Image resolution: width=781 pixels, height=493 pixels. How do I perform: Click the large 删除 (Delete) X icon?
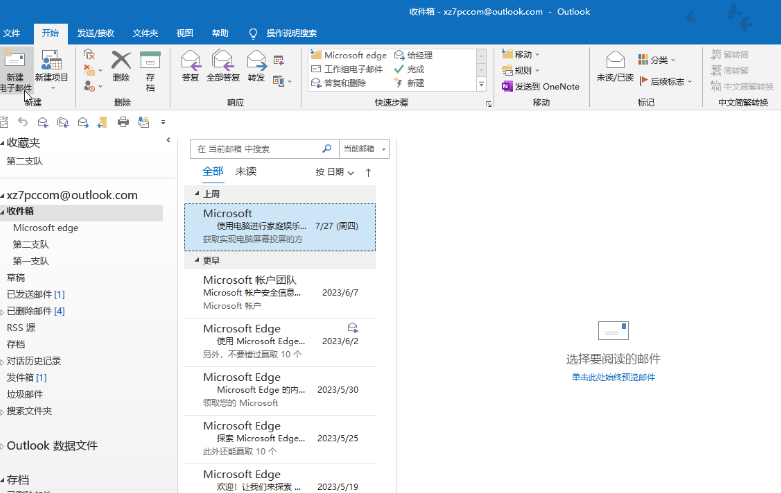(x=121, y=60)
